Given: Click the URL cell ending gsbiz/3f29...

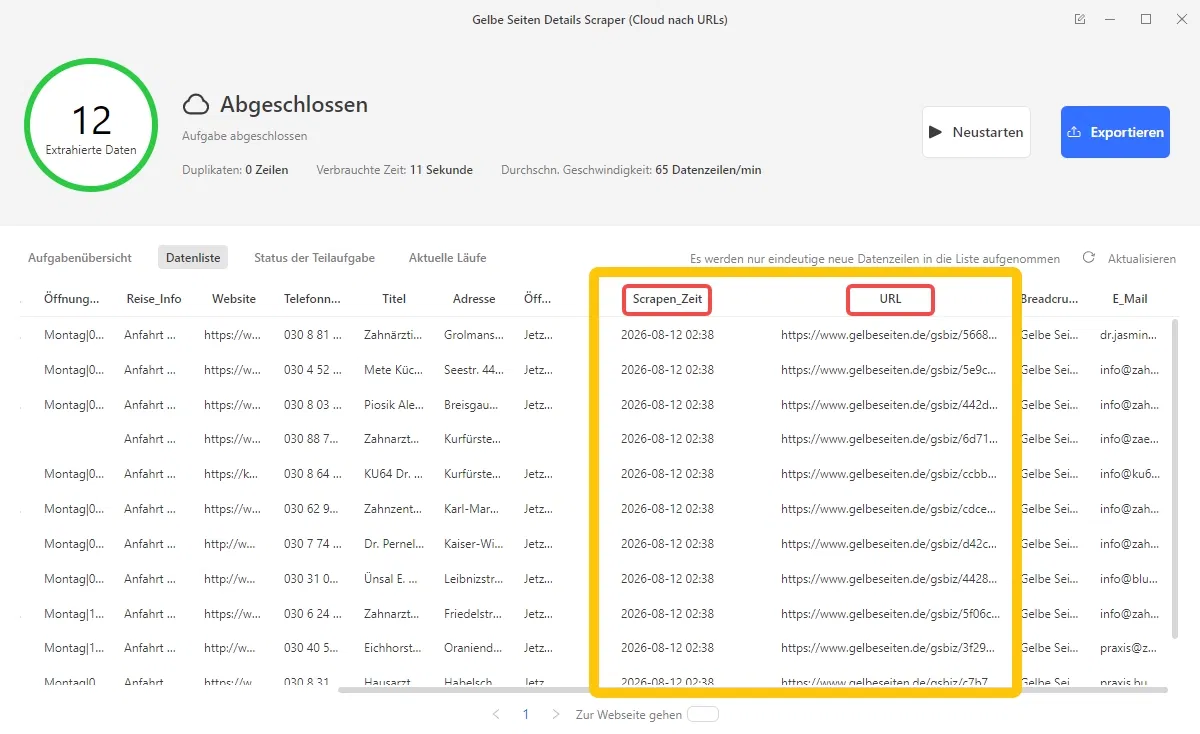Looking at the screenshot, I should pyautogui.click(x=889, y=648).
